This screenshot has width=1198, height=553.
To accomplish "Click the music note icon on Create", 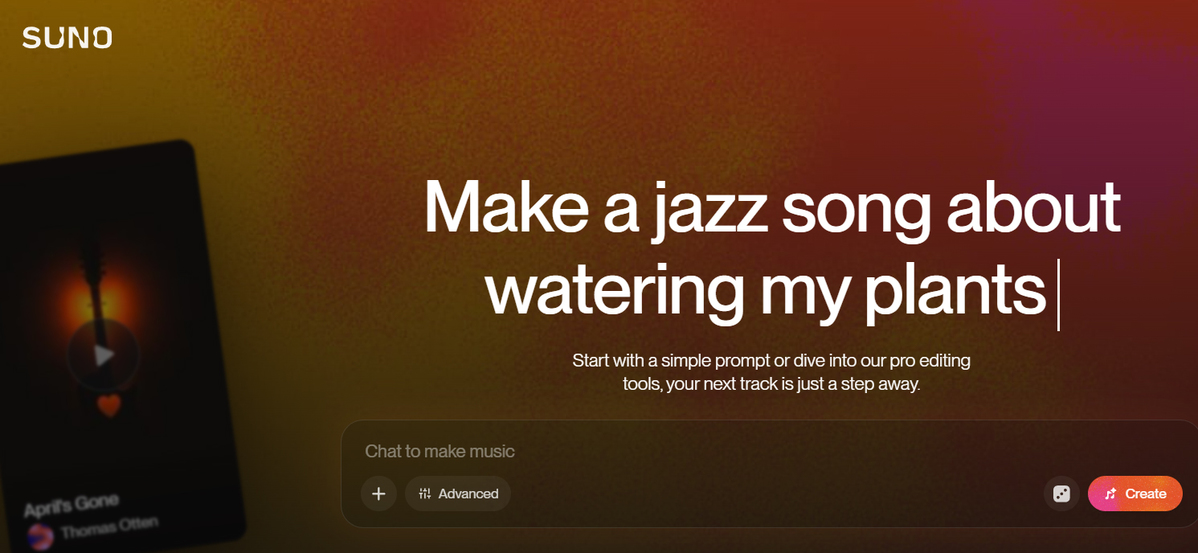I will pos(1110,493).
